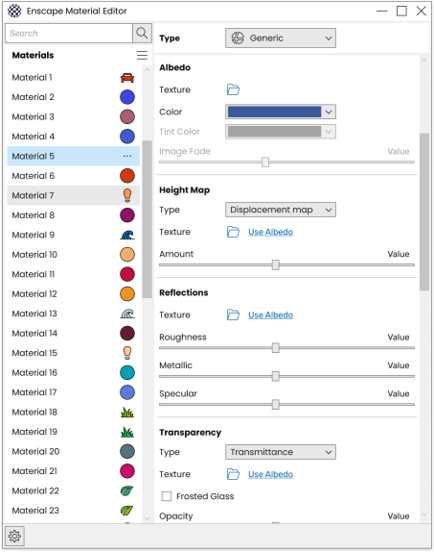Click the car icon next to Material 1
Screen dimensions: 434x552
coord(127,77)
